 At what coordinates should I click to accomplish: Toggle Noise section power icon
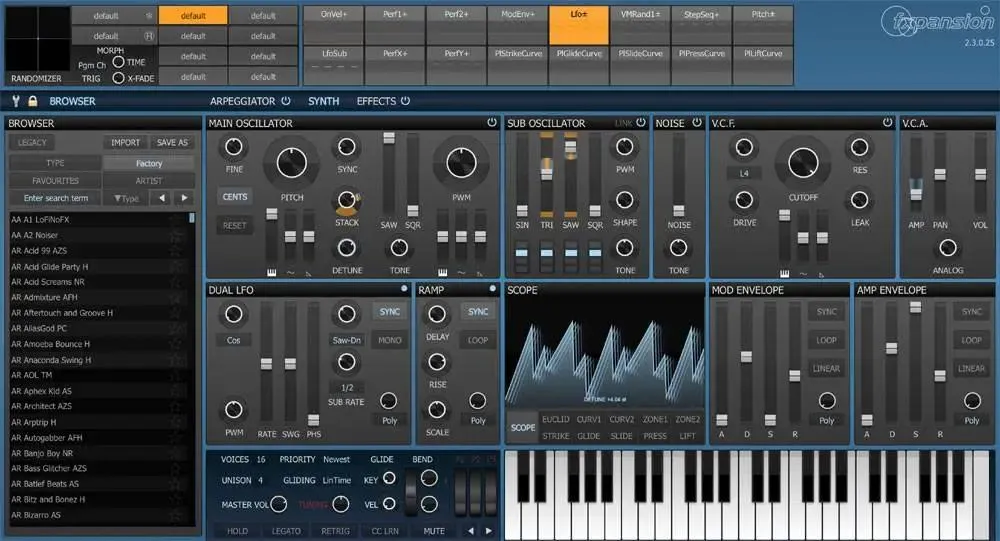696,122
